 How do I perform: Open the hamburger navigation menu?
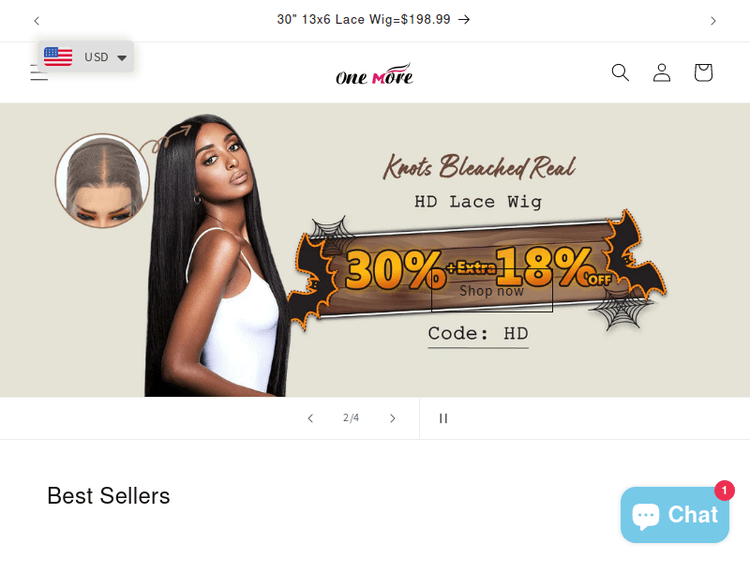(x=39, y=73)
